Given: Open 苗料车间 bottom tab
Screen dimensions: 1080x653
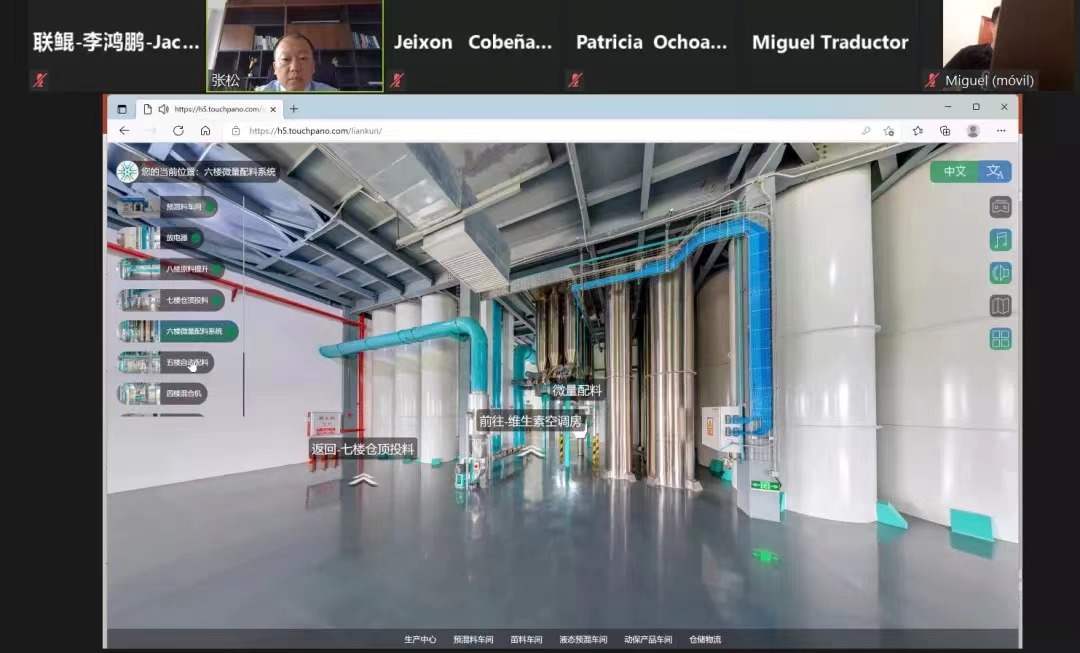Looking at the screenshot, I should coord(526,639).
